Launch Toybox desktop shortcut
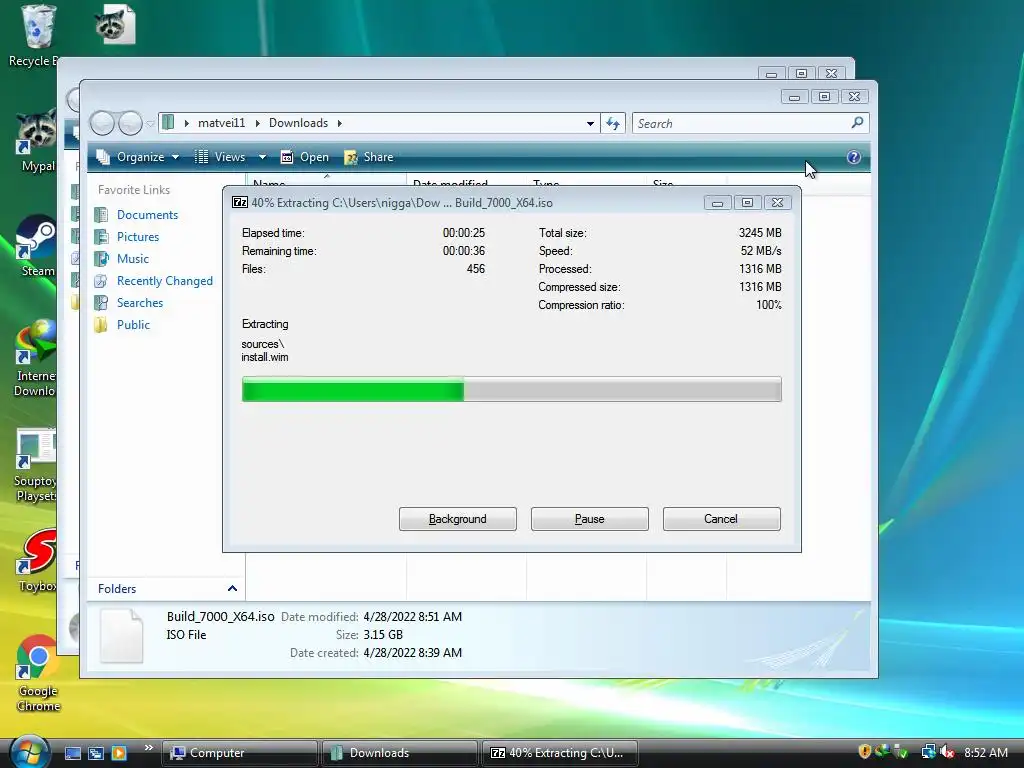Screen dimensions: 1024x768 [37, 560]
